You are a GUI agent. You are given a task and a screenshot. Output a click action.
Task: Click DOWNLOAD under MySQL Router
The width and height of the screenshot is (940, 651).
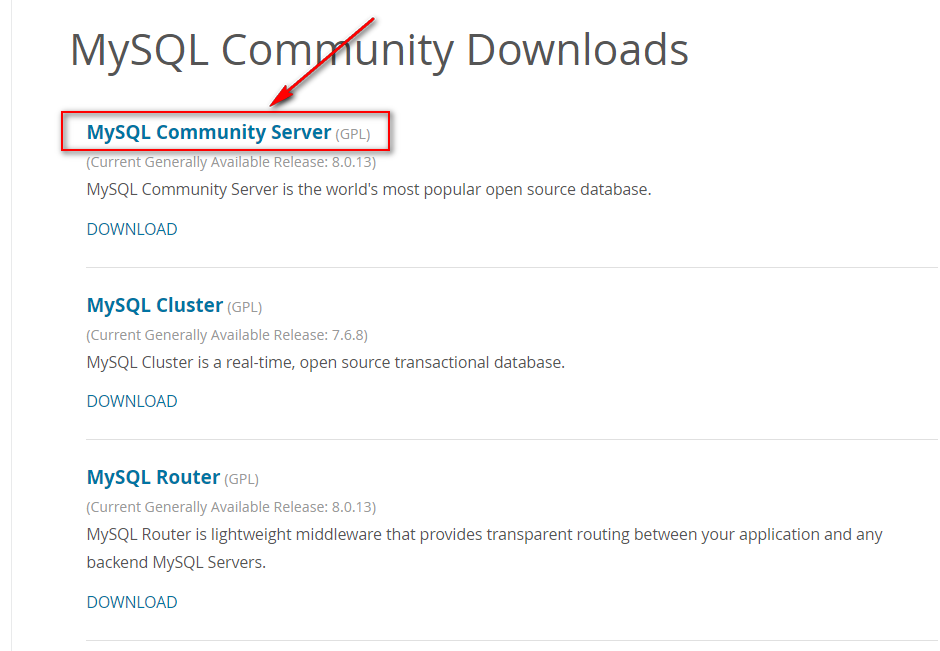[132, 602]
